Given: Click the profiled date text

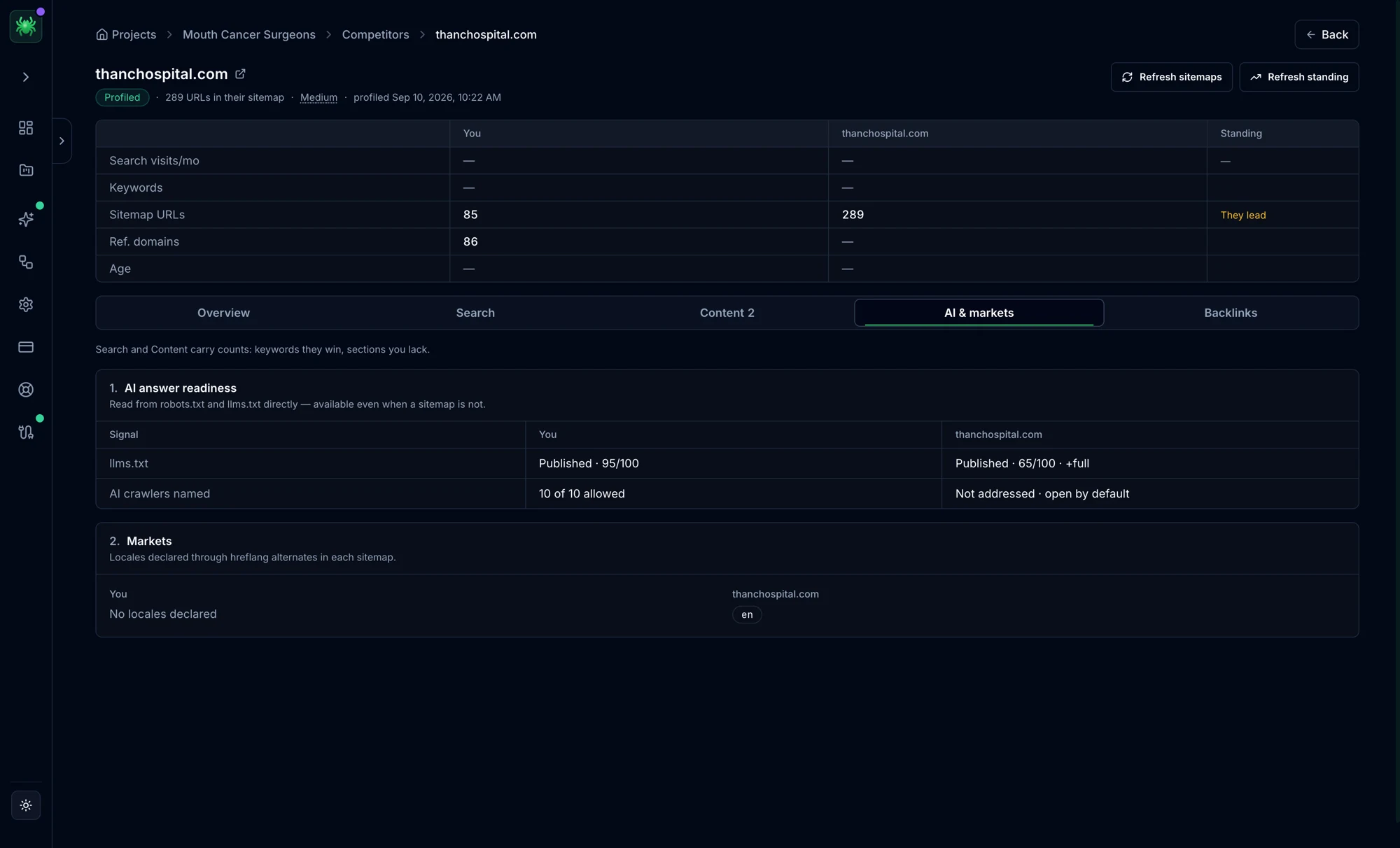Looking at the screenshot, I should (427, 97).
